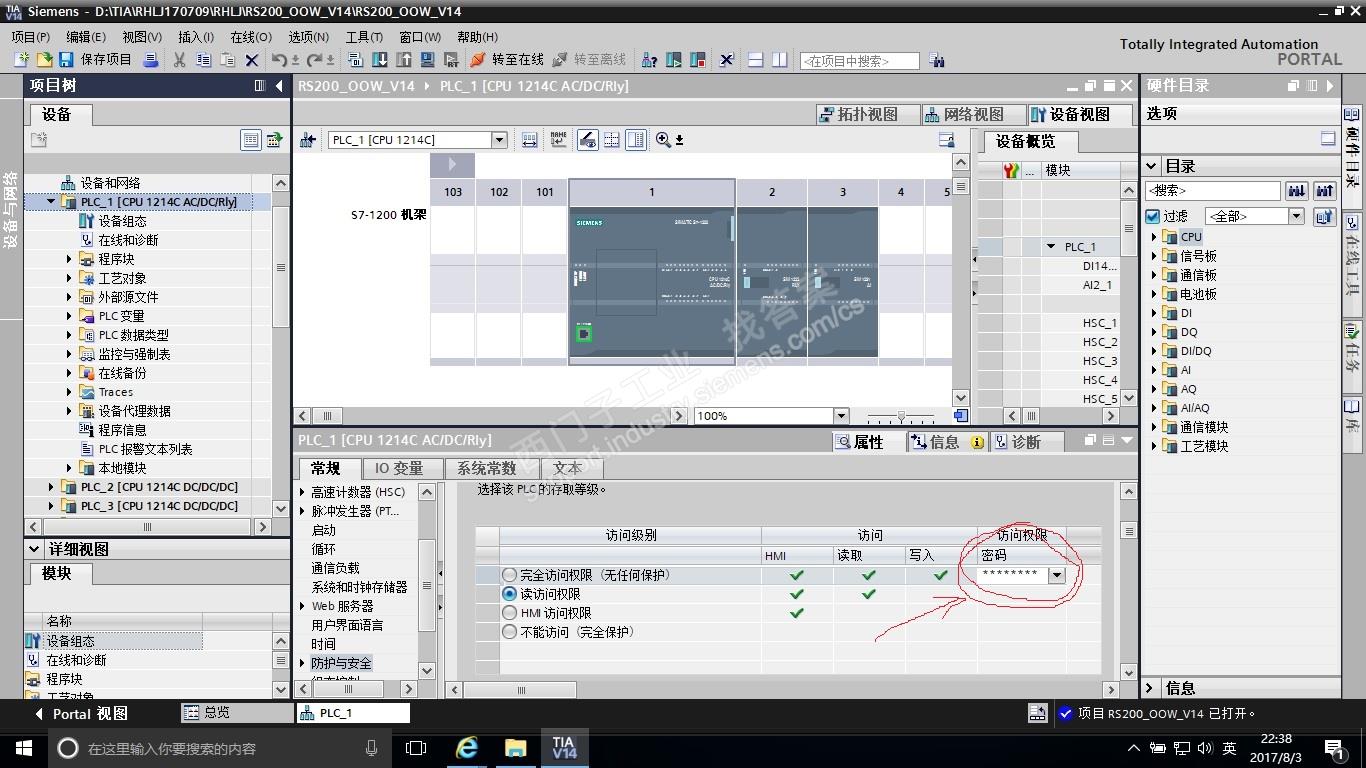Click the compile icon in toolbar
Screen dimensions: 1366x768
pos(357,60)
